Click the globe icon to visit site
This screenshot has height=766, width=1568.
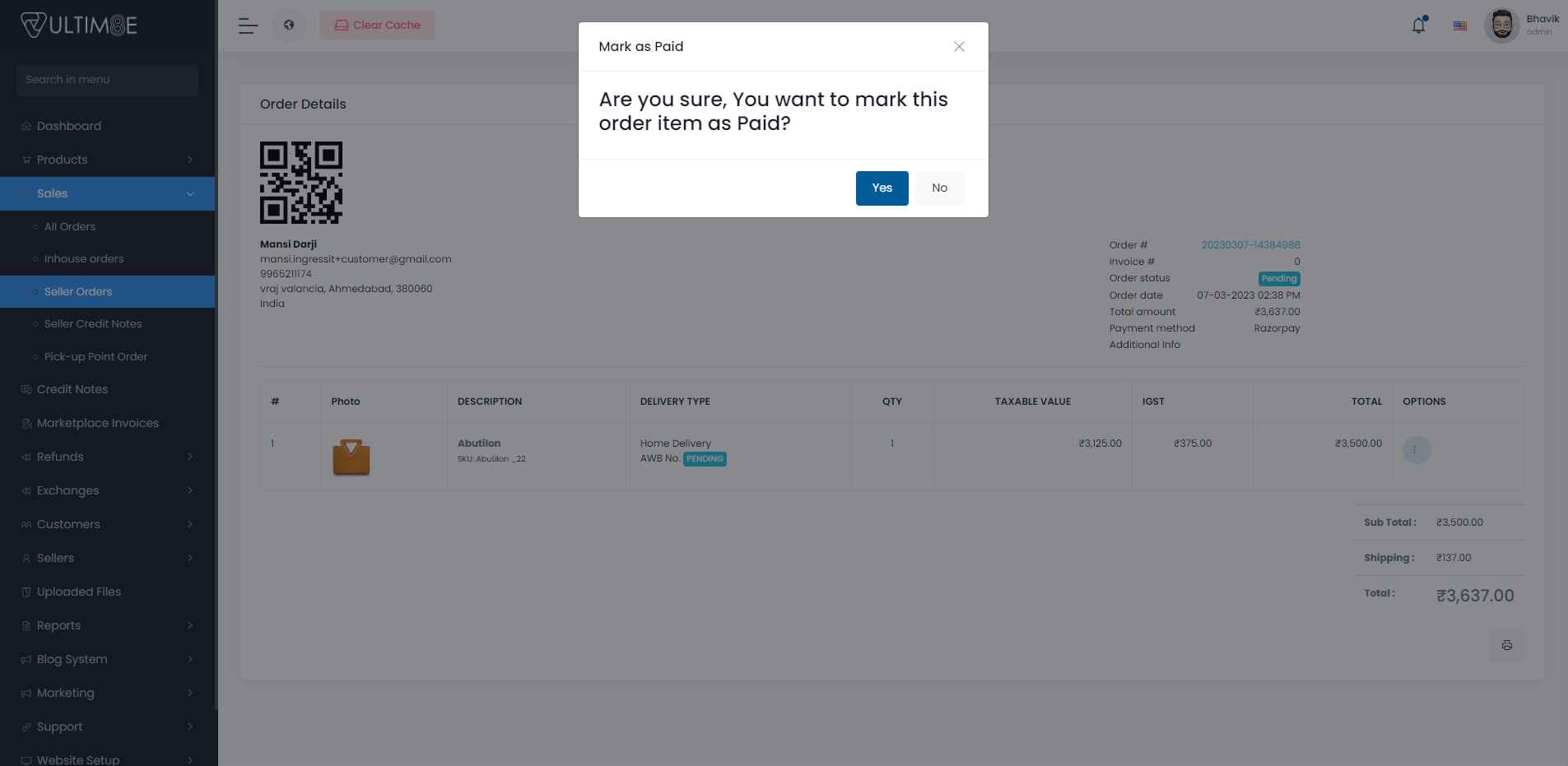point(288,25)
